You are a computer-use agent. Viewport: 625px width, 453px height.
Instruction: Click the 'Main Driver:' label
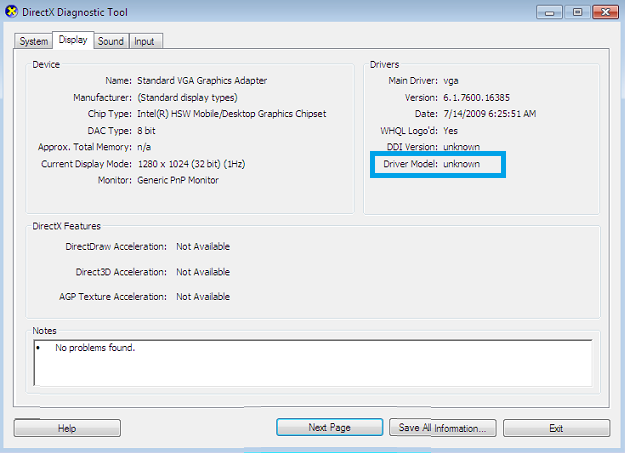413,81
